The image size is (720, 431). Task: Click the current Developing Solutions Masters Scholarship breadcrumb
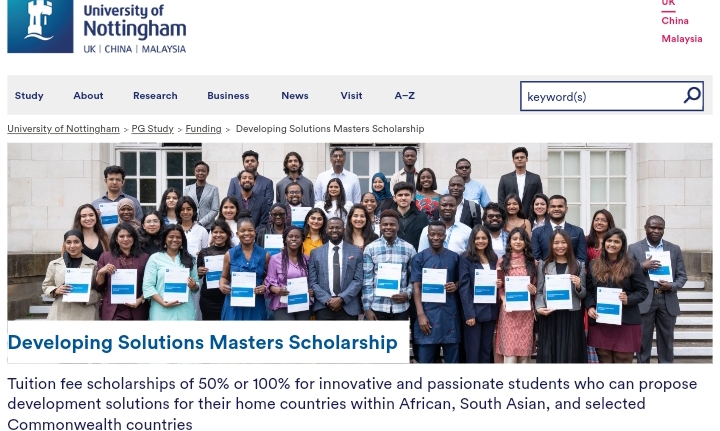click(329, 129)
